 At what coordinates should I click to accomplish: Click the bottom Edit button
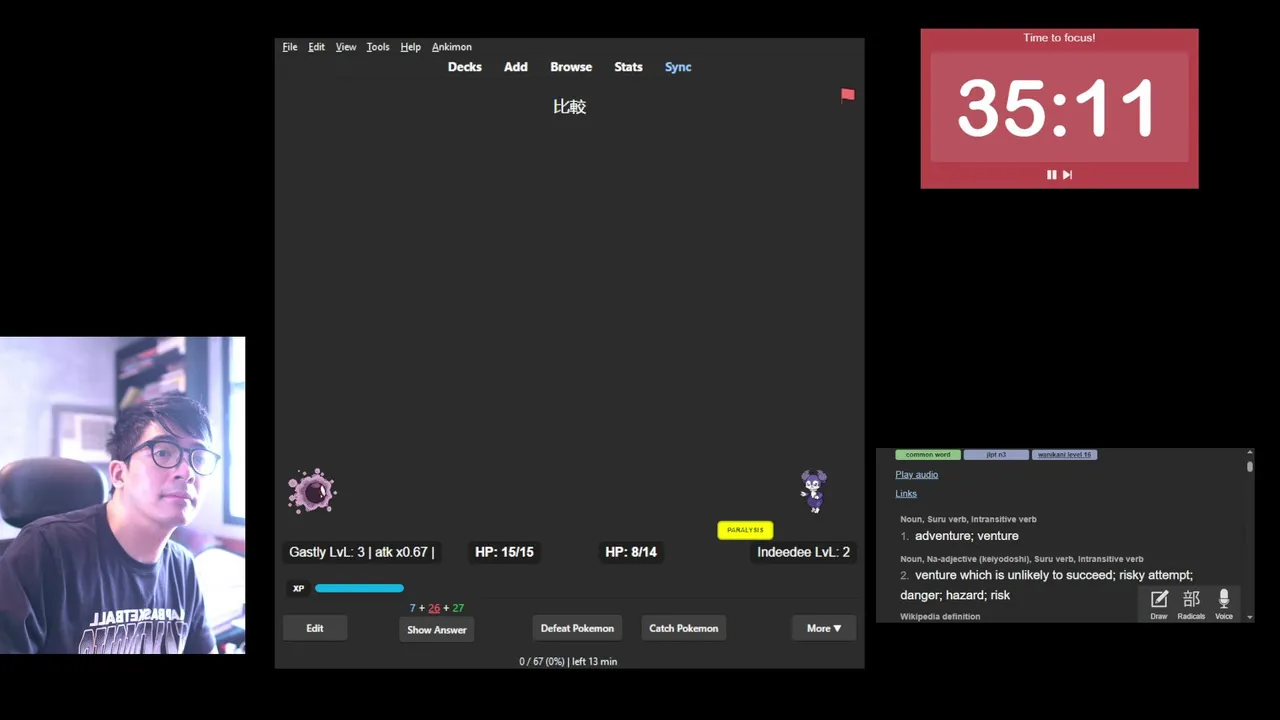coord(315,628)
